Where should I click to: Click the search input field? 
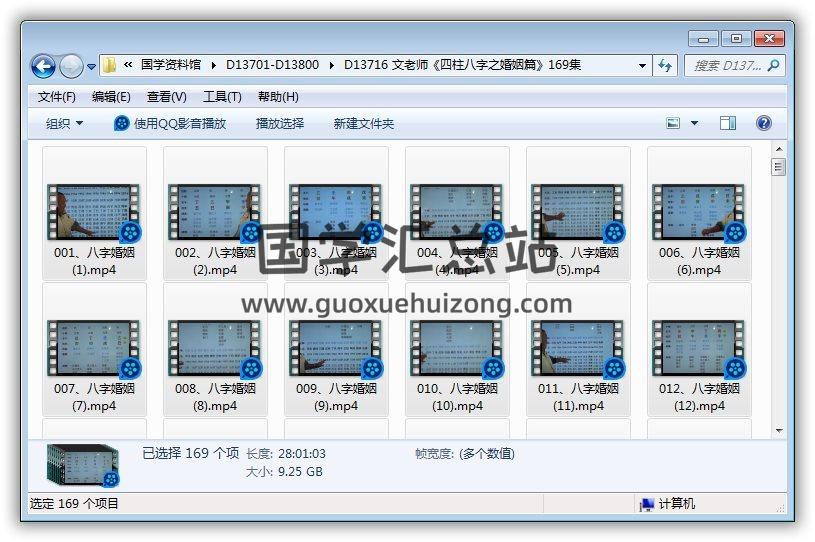(727, 66)
